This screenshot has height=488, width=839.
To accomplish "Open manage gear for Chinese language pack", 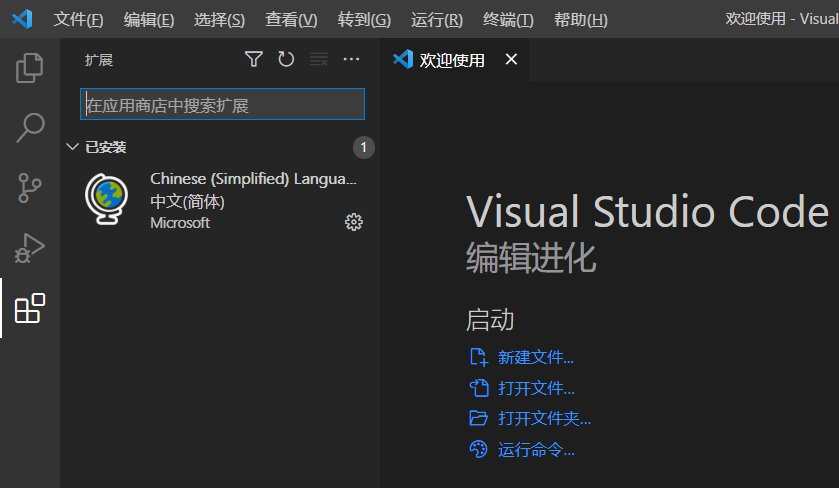I will [354, 222].
